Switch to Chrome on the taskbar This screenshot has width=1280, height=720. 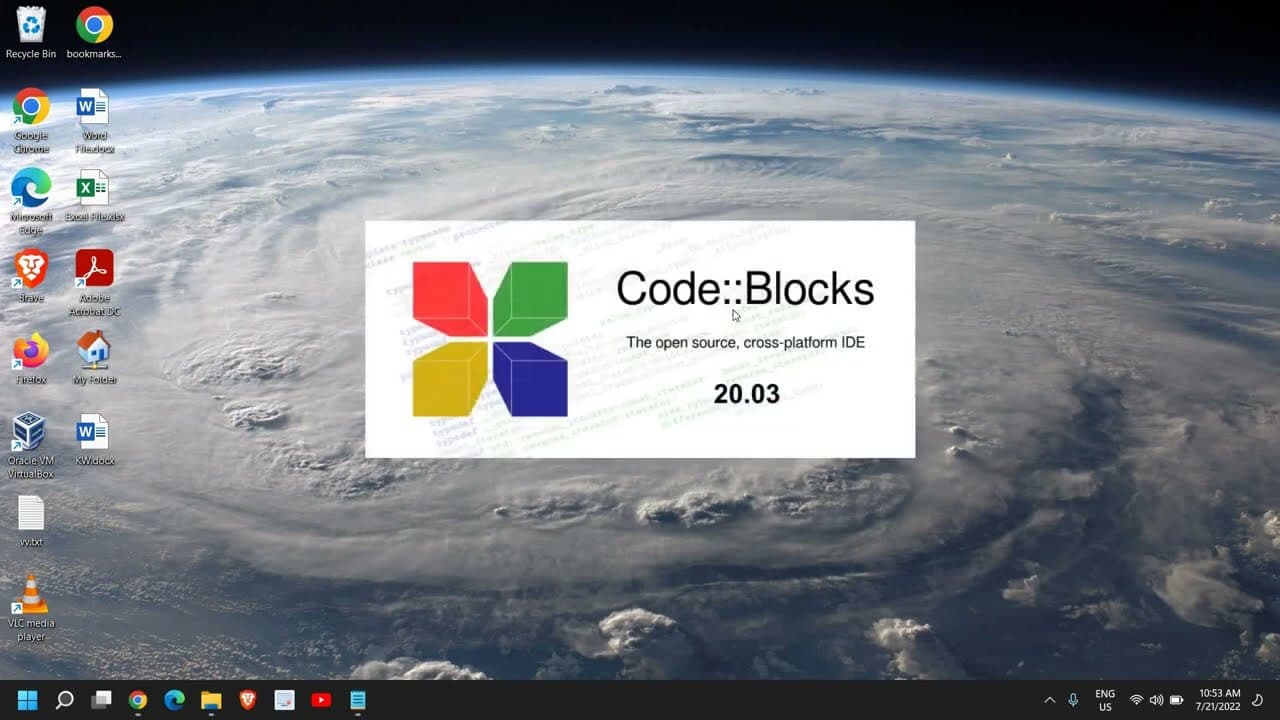click(138, 700)
